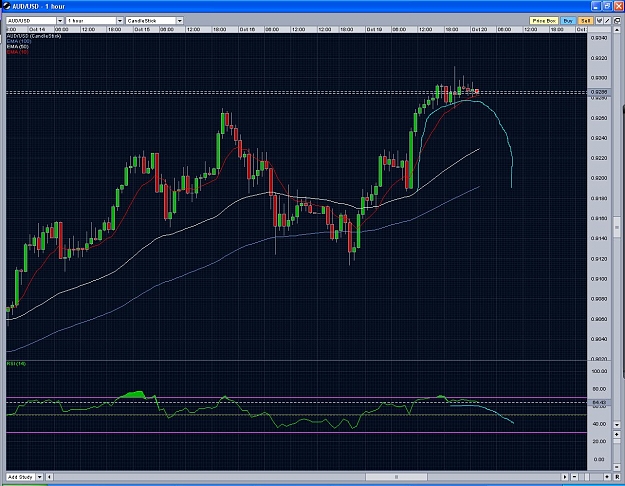
Task: Click the 0.9100 price axis label
Action: click(x=599, y=279)
